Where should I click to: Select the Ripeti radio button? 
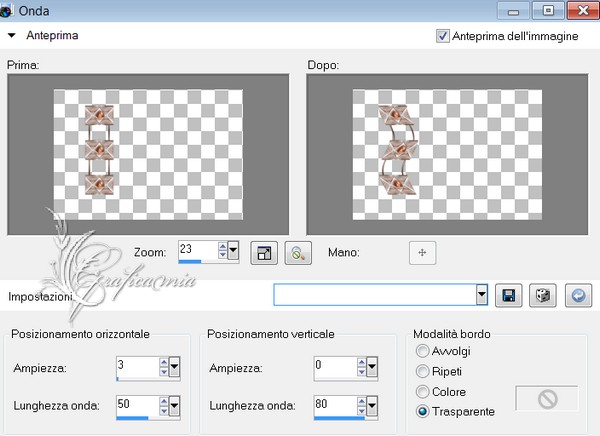pos(422,371)
